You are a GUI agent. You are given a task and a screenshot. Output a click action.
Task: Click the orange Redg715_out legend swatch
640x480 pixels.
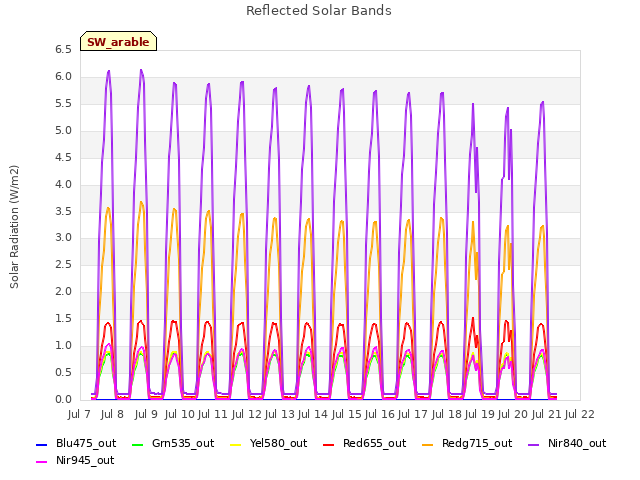click(x=427, y=444)
